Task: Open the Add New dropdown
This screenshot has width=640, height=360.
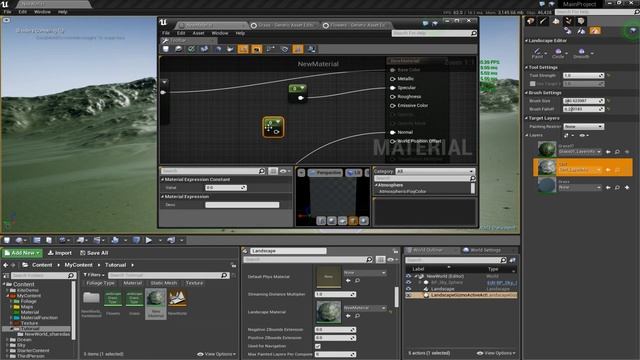Action: (x=22, y=253)
